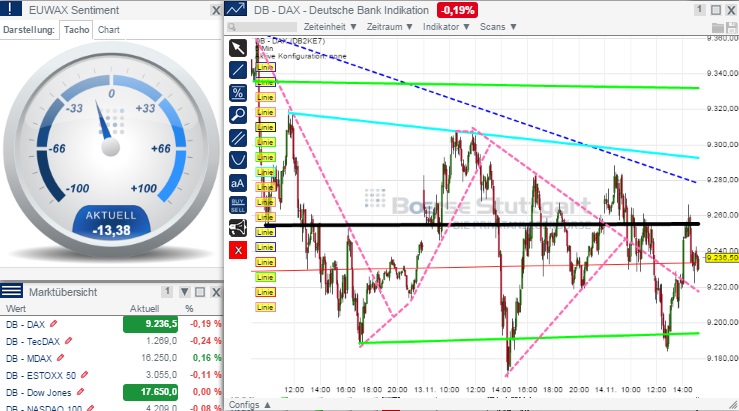Click the AKTUELL -13,38 sentiment readout
739x411 pixels.
click(x=111, y=222)
